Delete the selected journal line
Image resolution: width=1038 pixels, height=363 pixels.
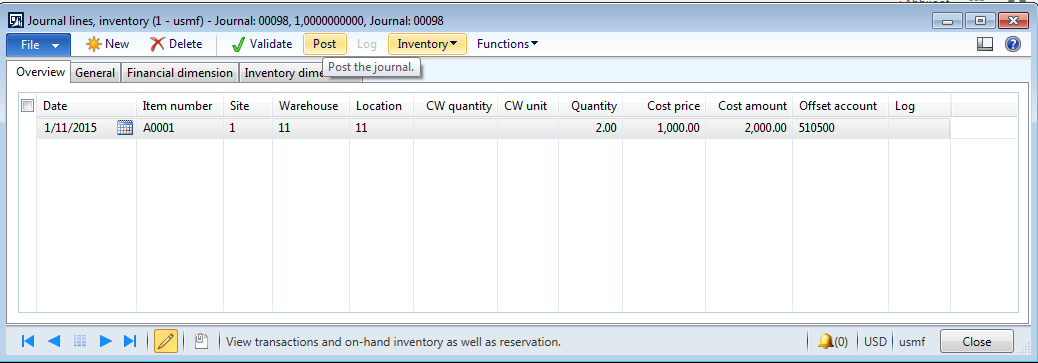point(176,44)
